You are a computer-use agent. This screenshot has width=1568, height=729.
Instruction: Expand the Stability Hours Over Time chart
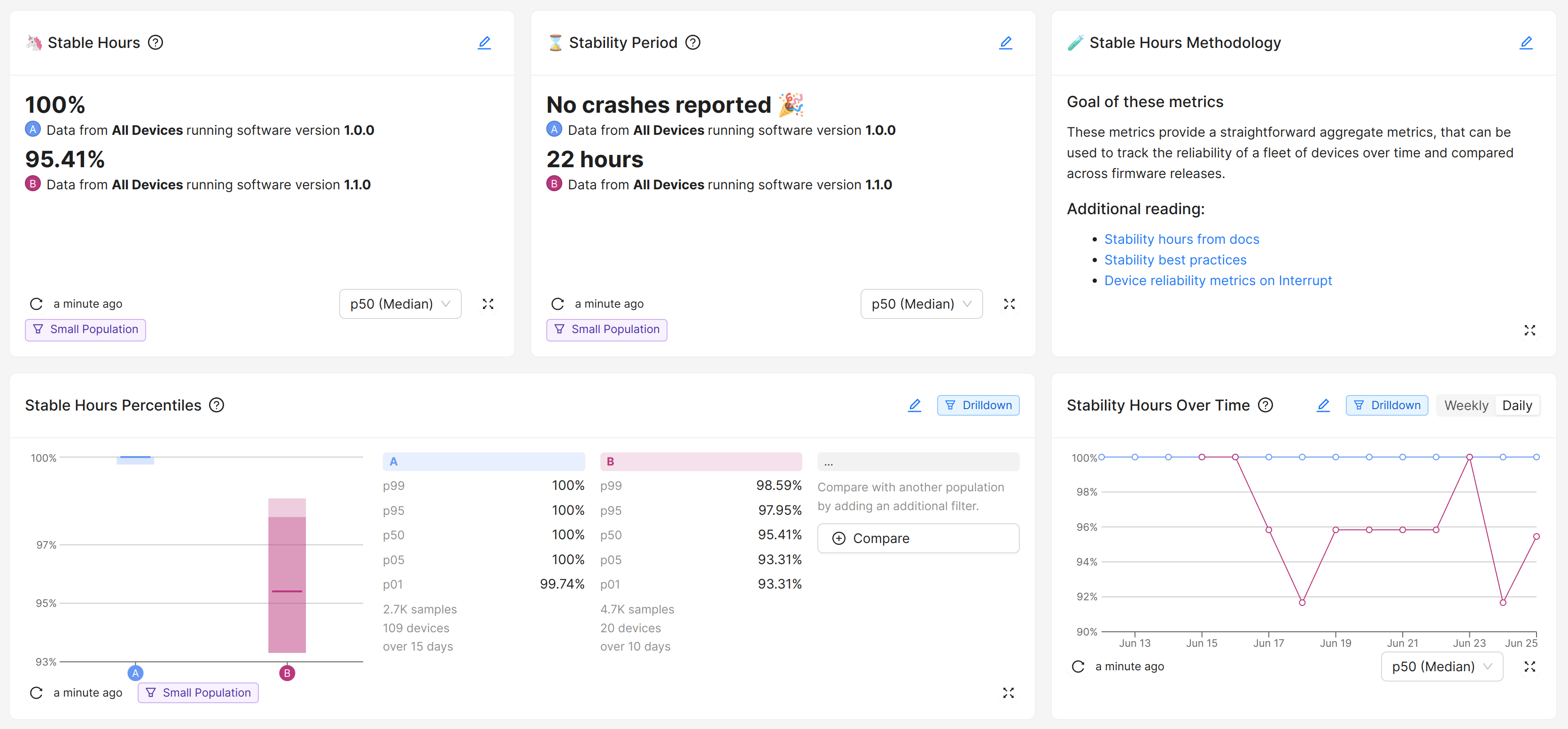tap(1529, 667)
